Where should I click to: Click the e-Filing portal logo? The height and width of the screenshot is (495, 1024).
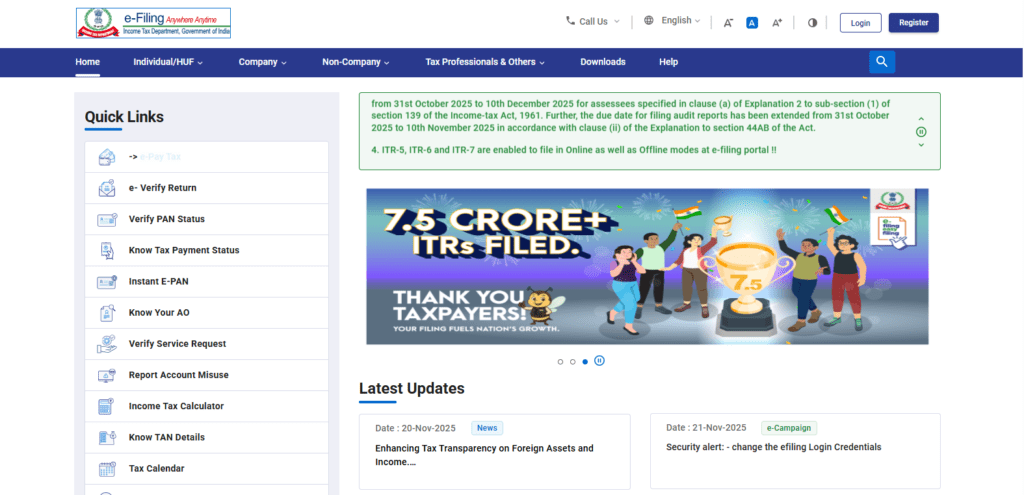tap(153, 23)
